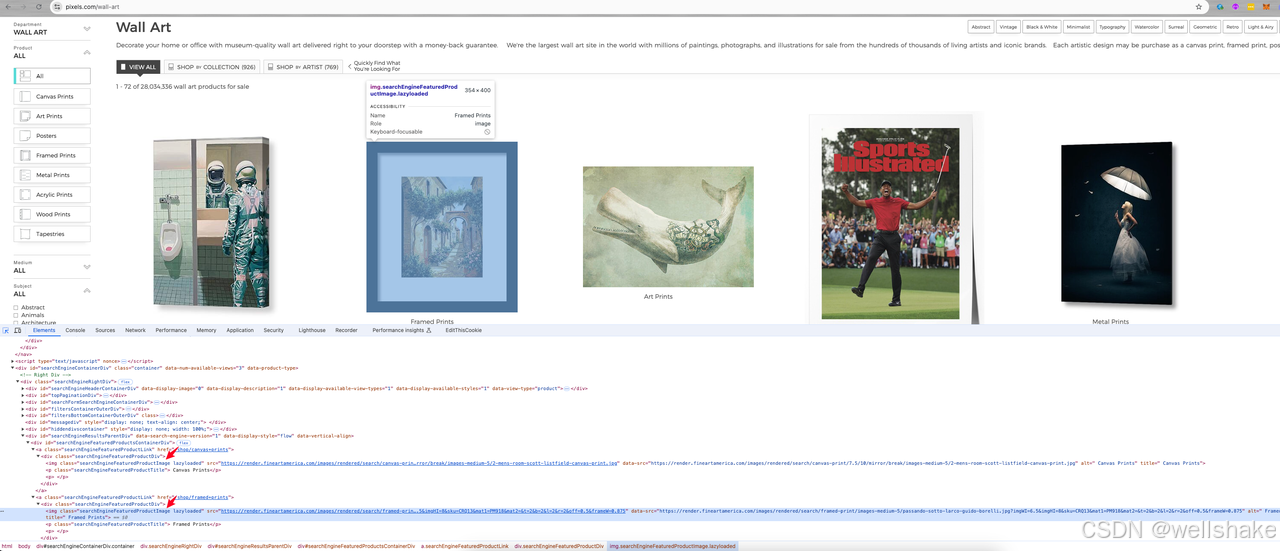Image resolution: width=1280 pixels, height=551 pixels.
Task: Filter by the Minimalist style tag
Action: coord(1078,27)
